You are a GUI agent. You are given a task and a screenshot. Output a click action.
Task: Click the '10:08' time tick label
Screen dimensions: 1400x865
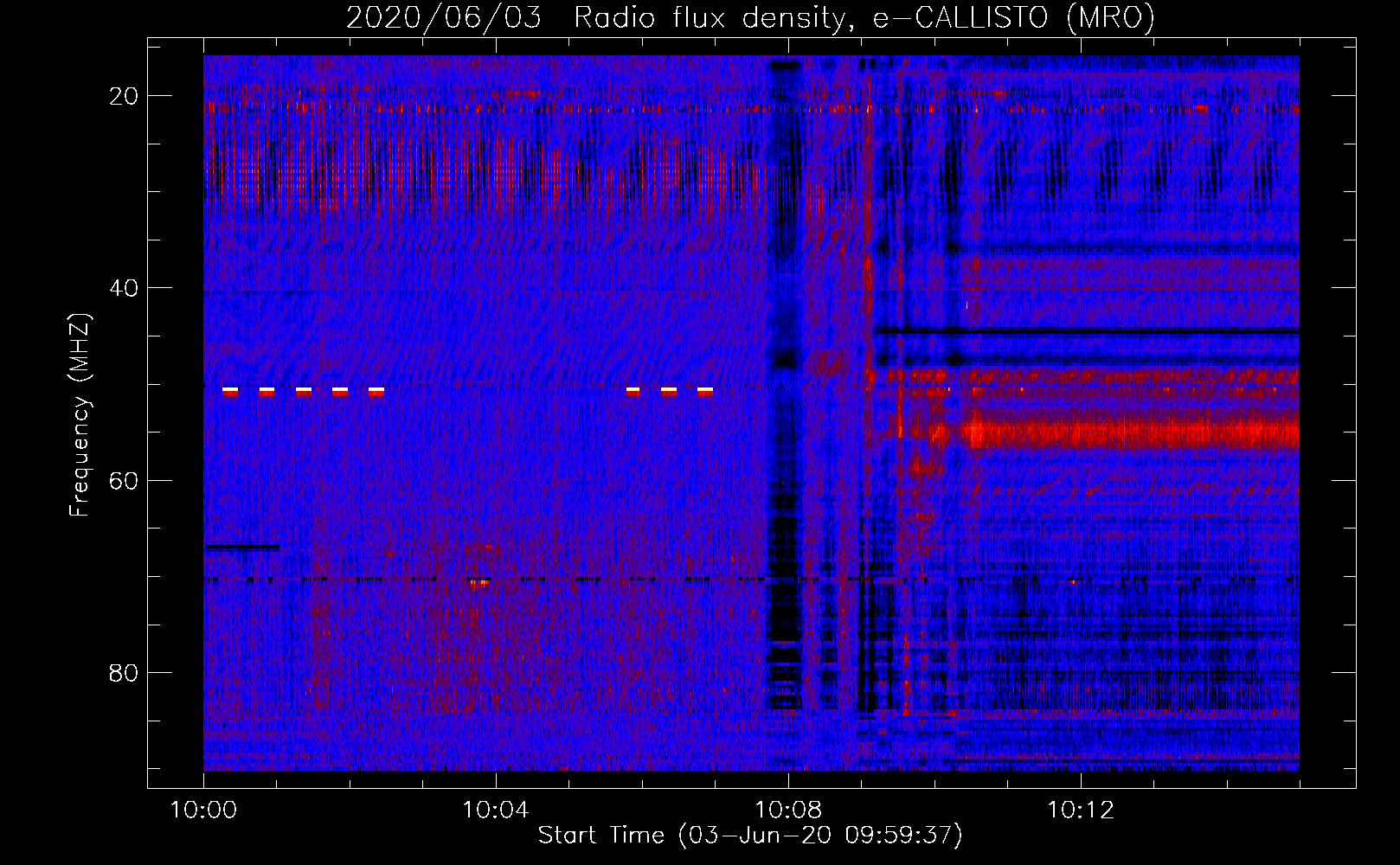pos(788,811)
